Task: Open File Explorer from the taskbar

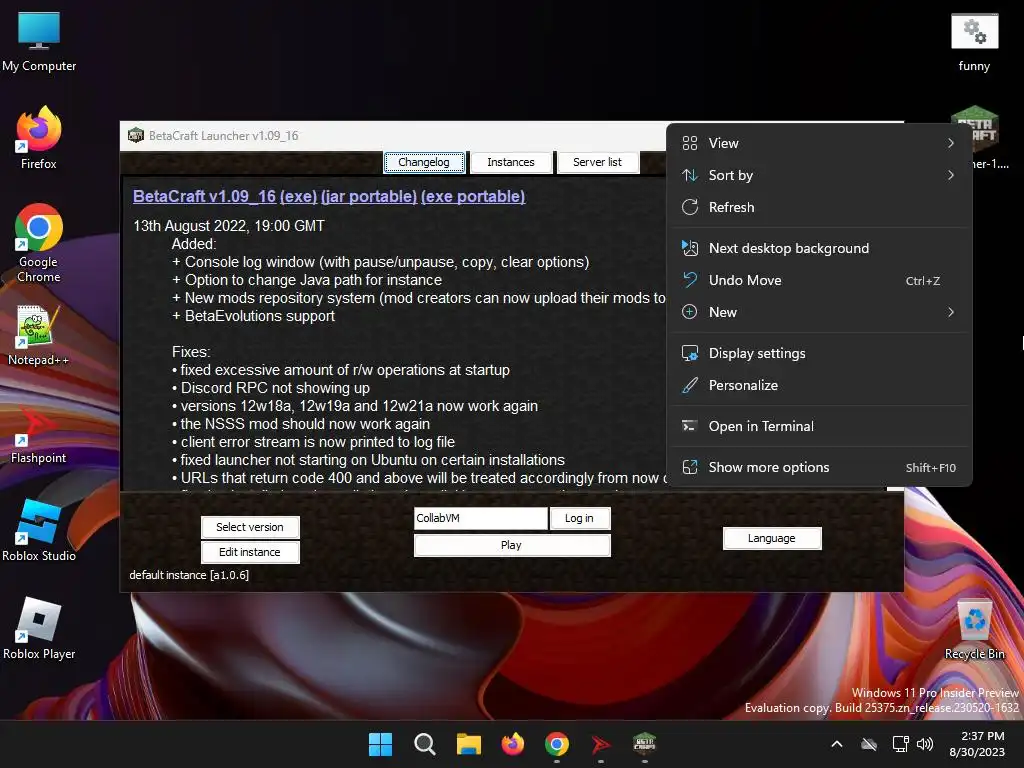Action: [x=469, y=744]
